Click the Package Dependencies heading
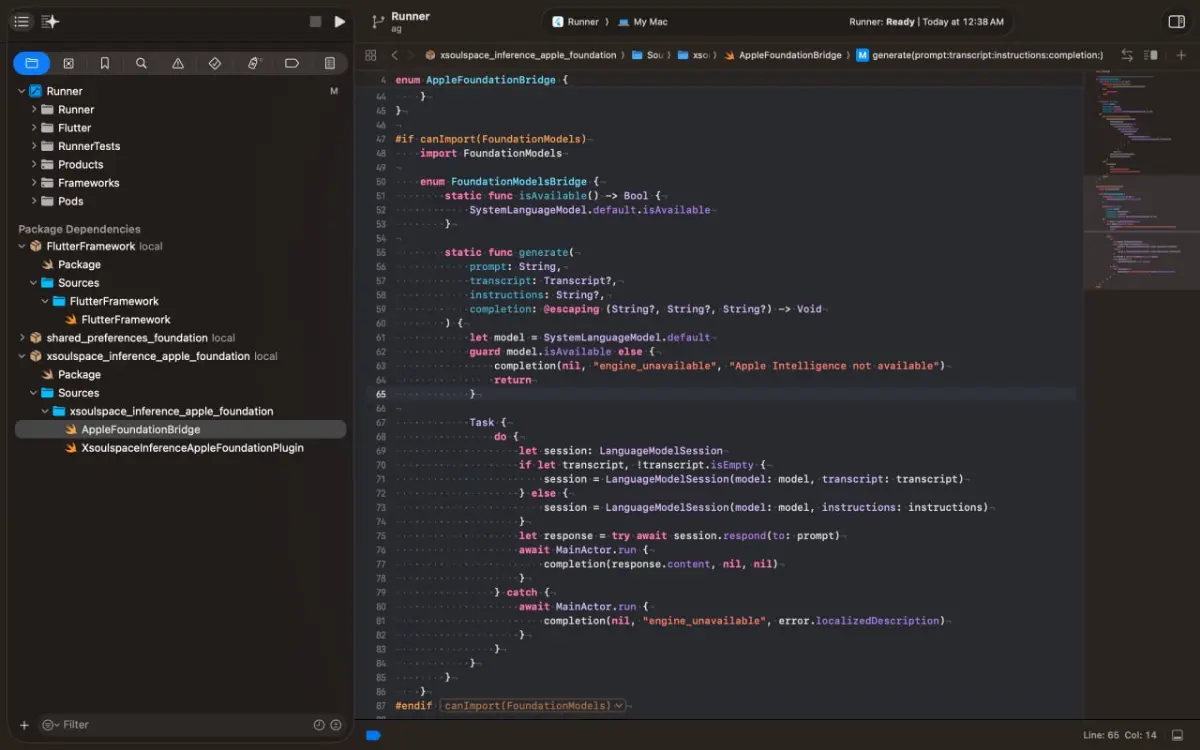This screenshot has width=1200, height=750. coord(79,229)
